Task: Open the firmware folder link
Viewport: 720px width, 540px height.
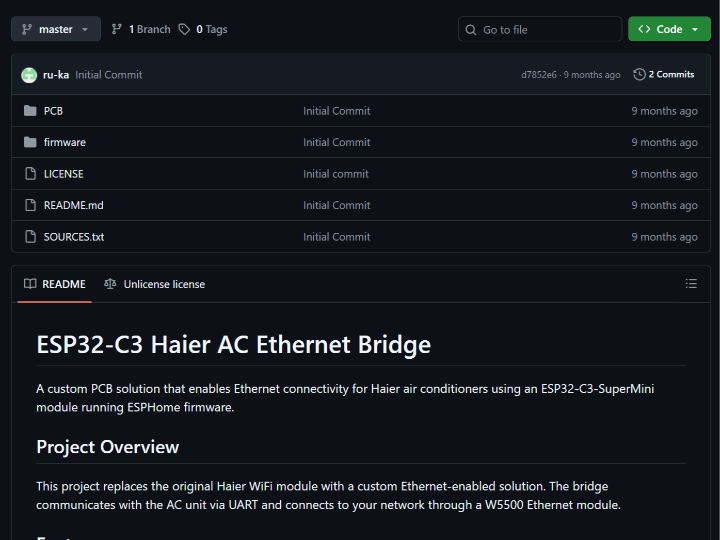Action: pos(65,142)
